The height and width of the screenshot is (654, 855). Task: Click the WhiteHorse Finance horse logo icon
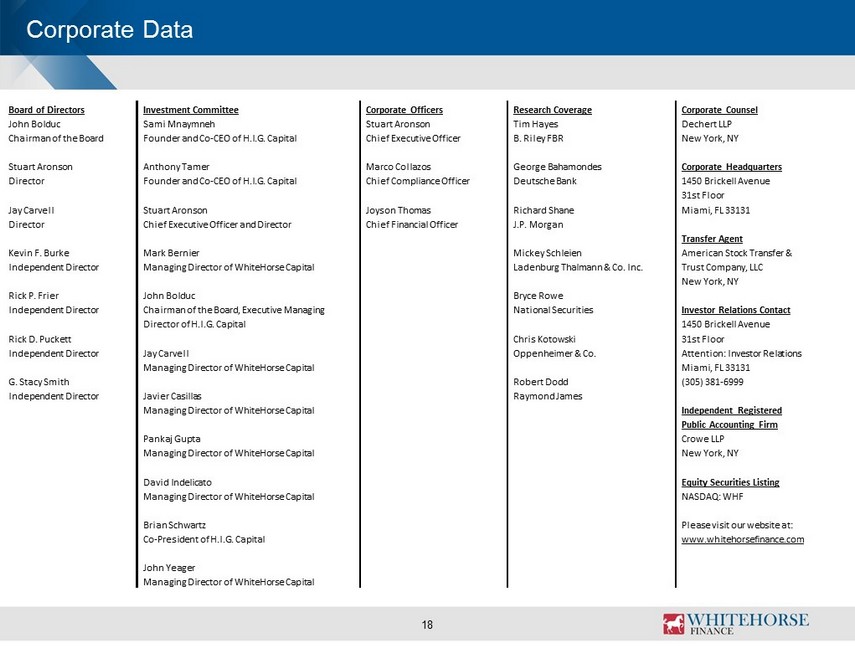[x=673, y=623]
